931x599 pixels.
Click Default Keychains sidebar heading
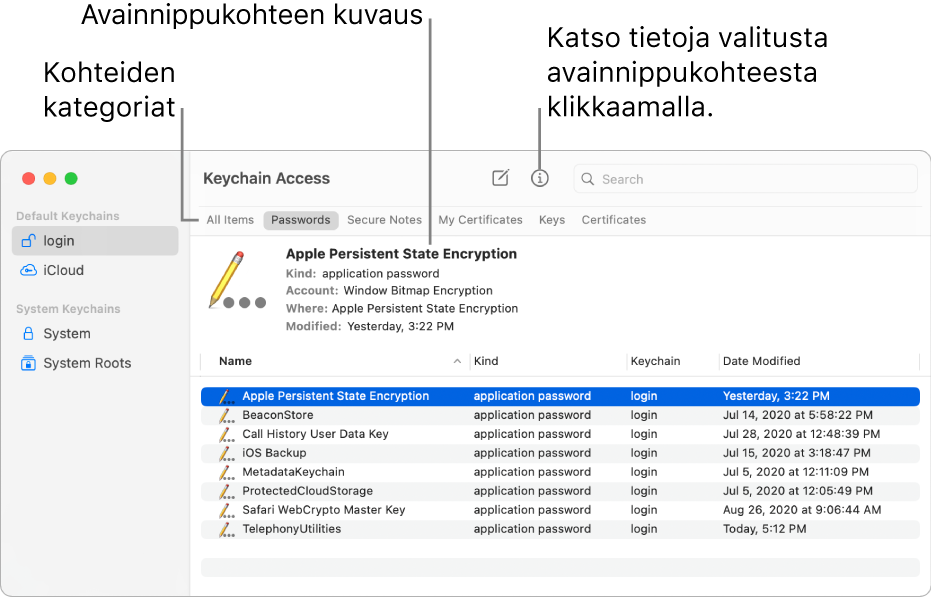[x=68, y=216]
